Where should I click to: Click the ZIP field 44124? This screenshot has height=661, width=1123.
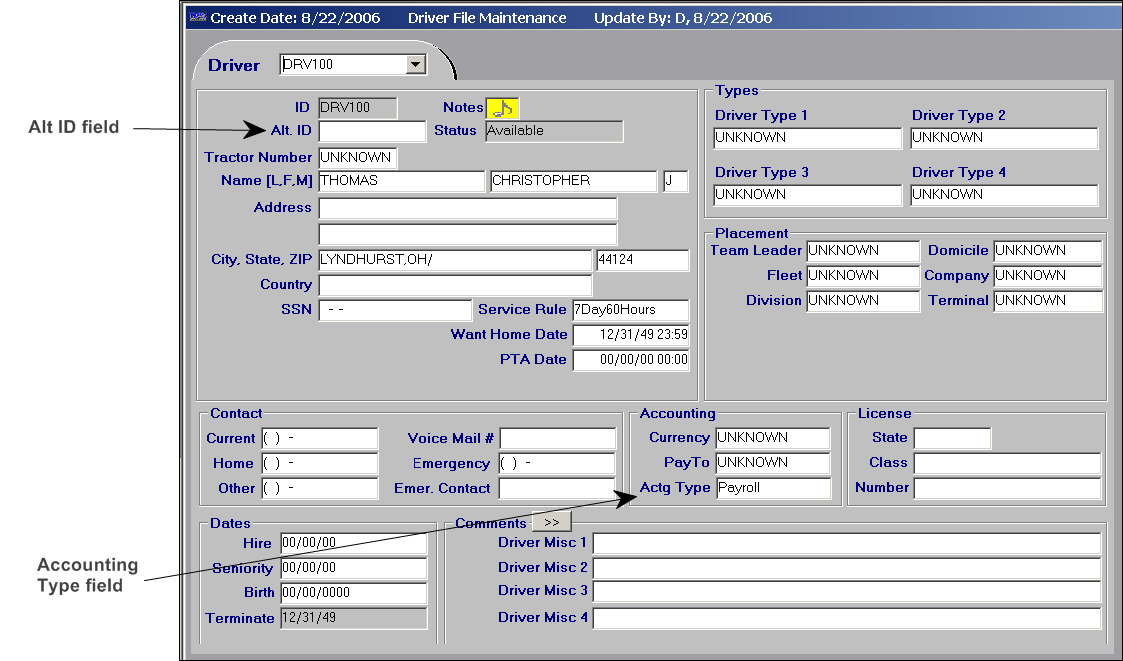642,260
